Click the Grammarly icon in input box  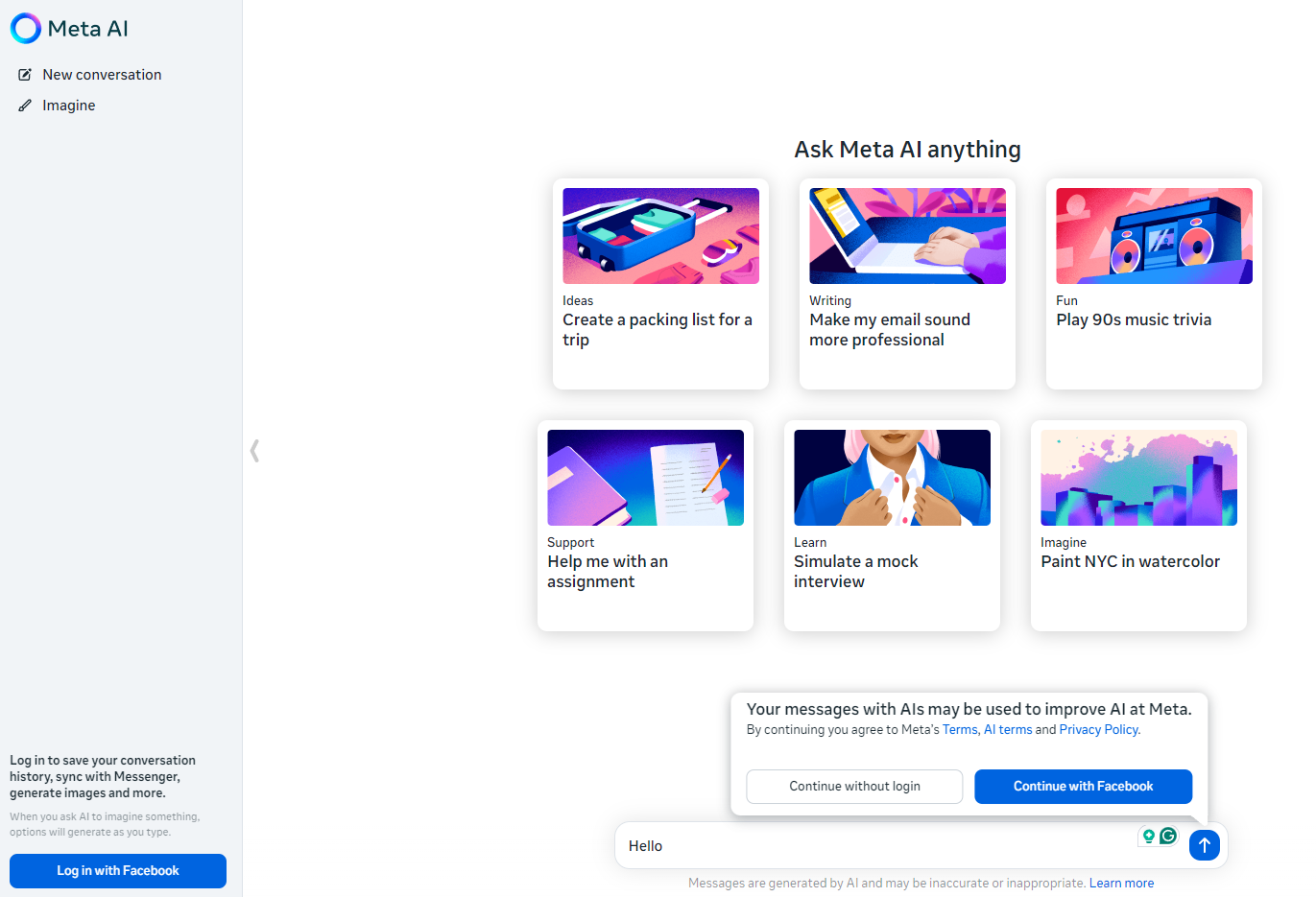click(1168, 836)
